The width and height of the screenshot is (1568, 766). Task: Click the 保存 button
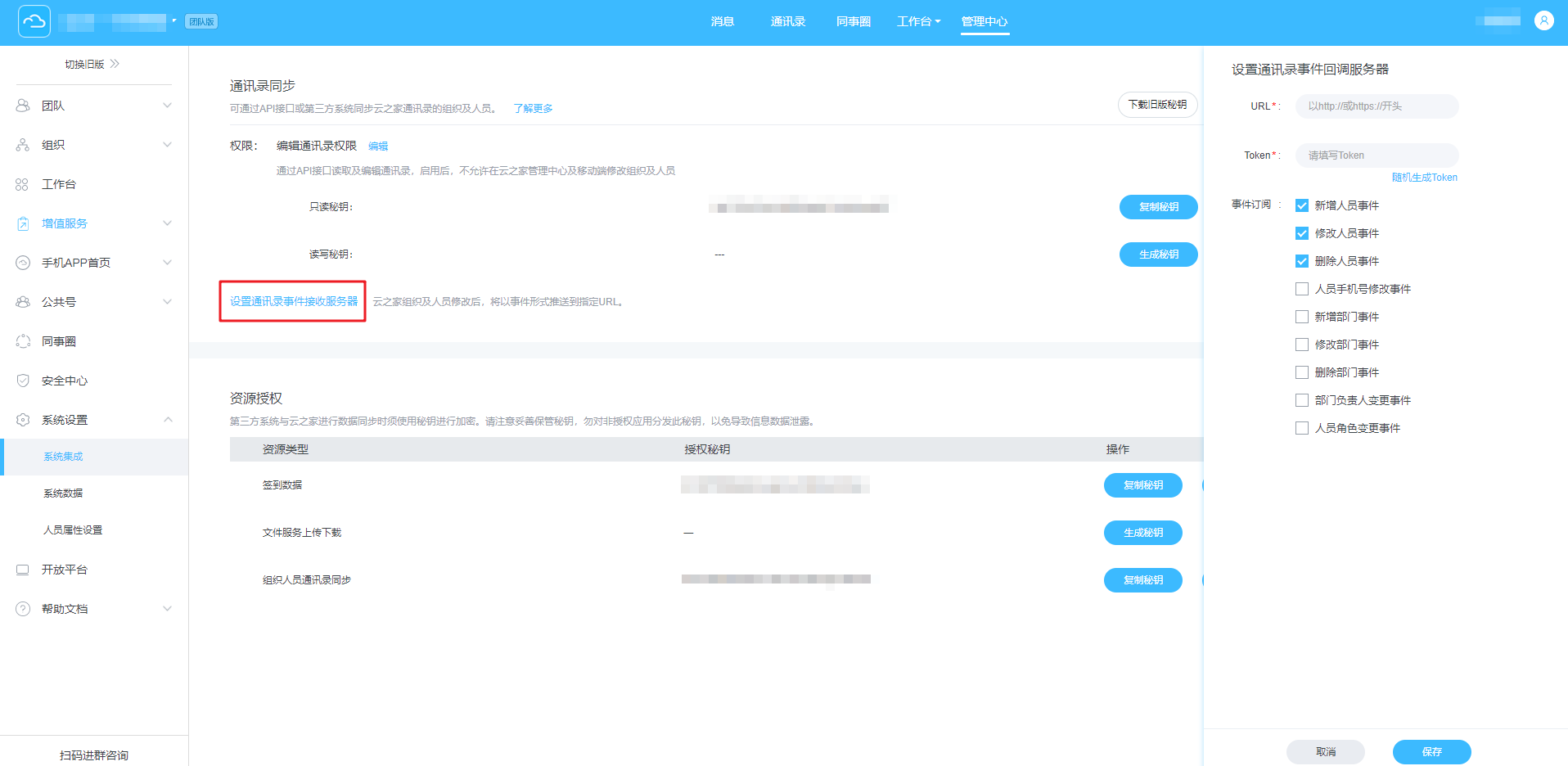[x=1431, y=751]
